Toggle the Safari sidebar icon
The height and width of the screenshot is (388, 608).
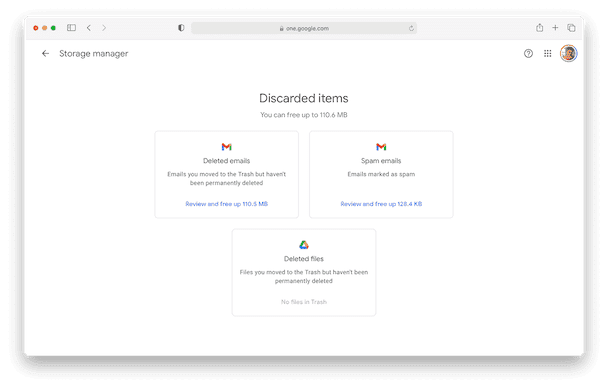71,28
